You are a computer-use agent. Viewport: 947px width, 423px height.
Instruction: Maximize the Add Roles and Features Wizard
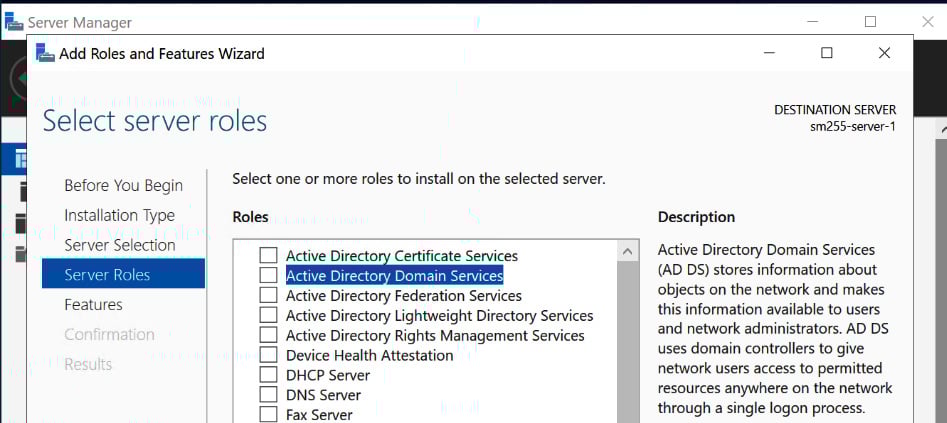point(827,53)
